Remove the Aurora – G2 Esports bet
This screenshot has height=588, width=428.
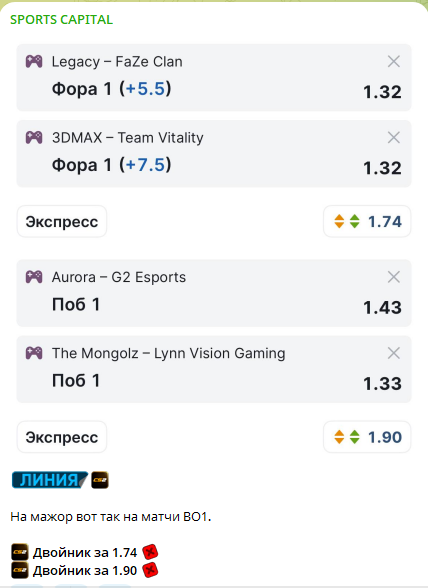393,277
